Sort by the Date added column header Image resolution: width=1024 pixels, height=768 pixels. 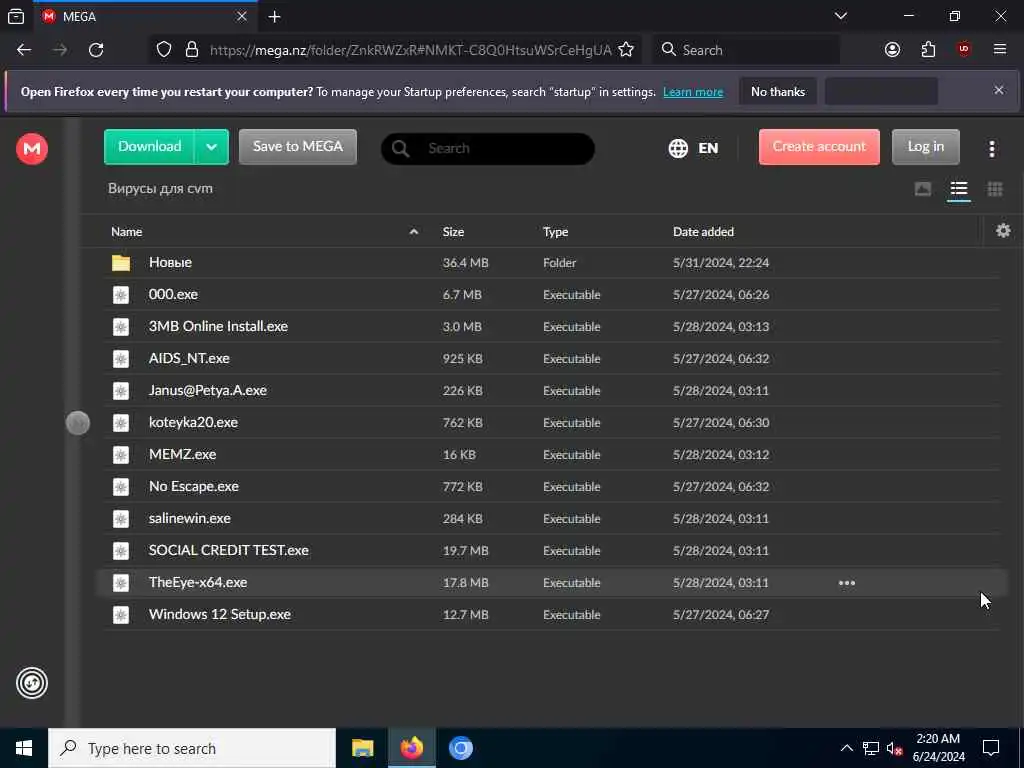(703, 232)
